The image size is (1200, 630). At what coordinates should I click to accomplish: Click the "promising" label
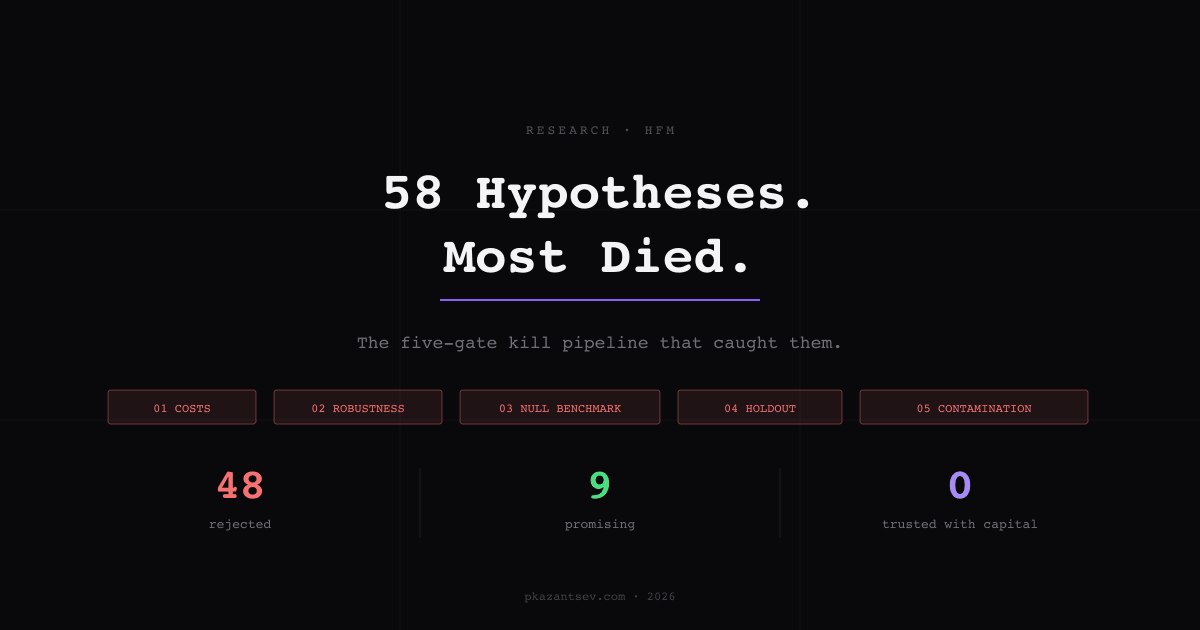click(600, 524)
